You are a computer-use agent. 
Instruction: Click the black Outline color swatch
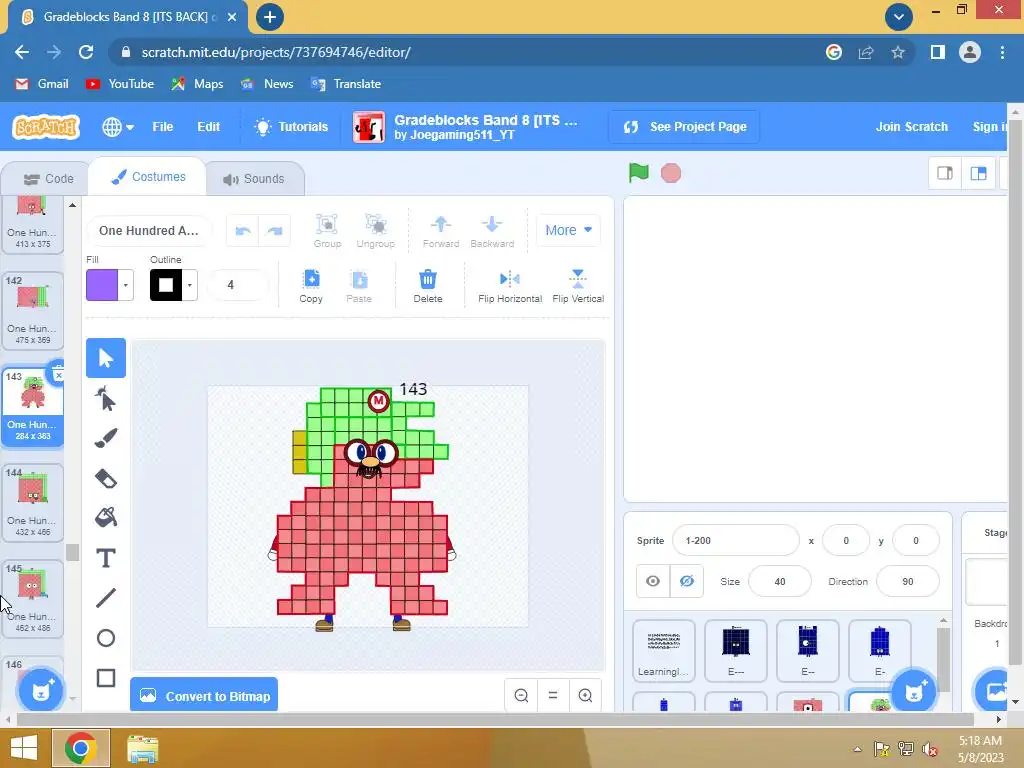(167, 285)
